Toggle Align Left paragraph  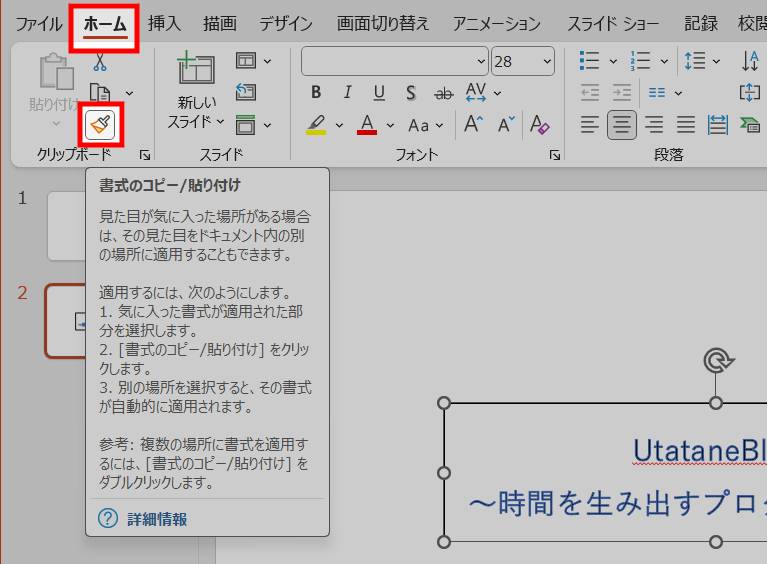(589, 125)
